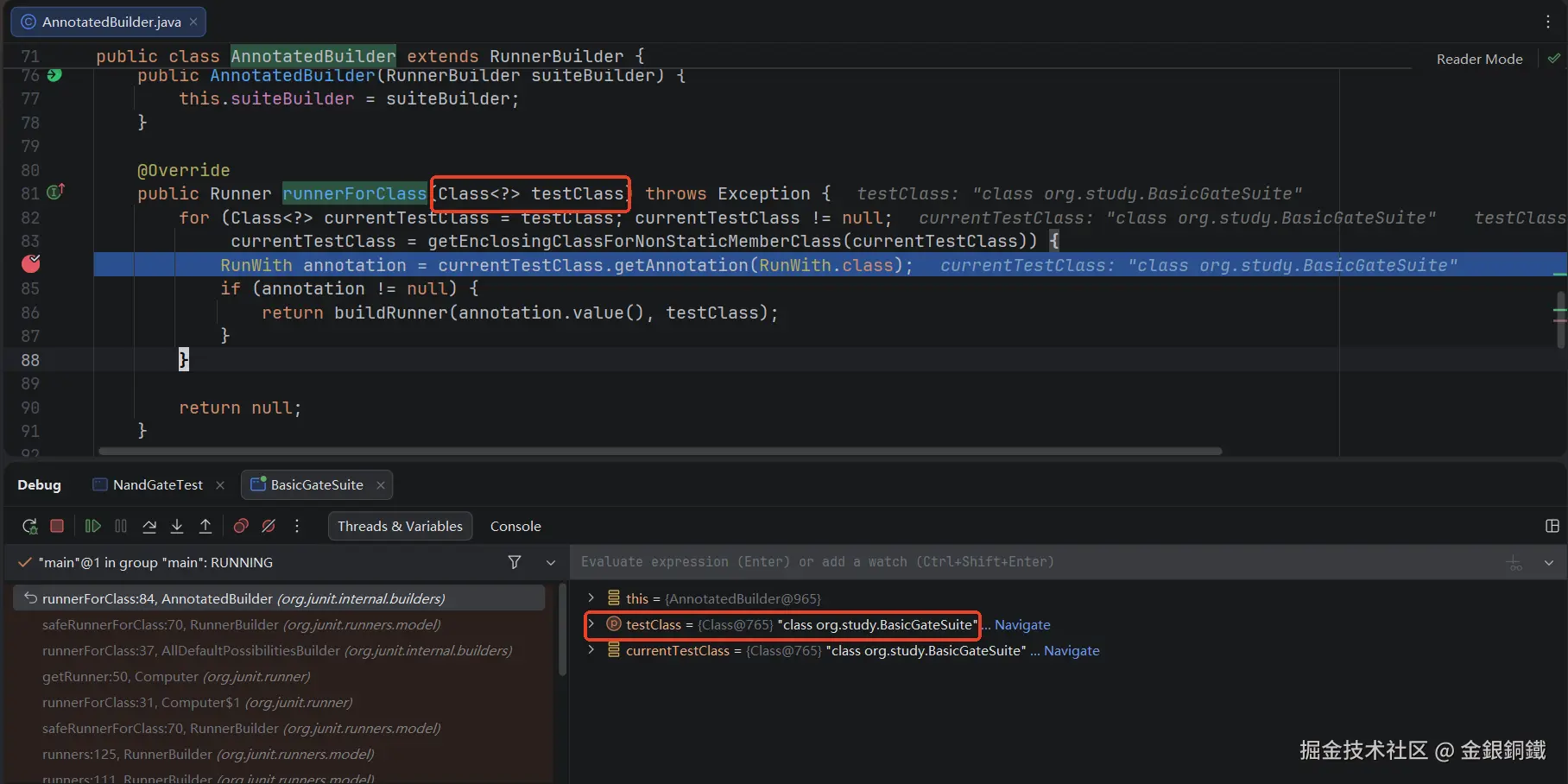Select the getRunner:50, Computer frame

click(x=279, y=676)
